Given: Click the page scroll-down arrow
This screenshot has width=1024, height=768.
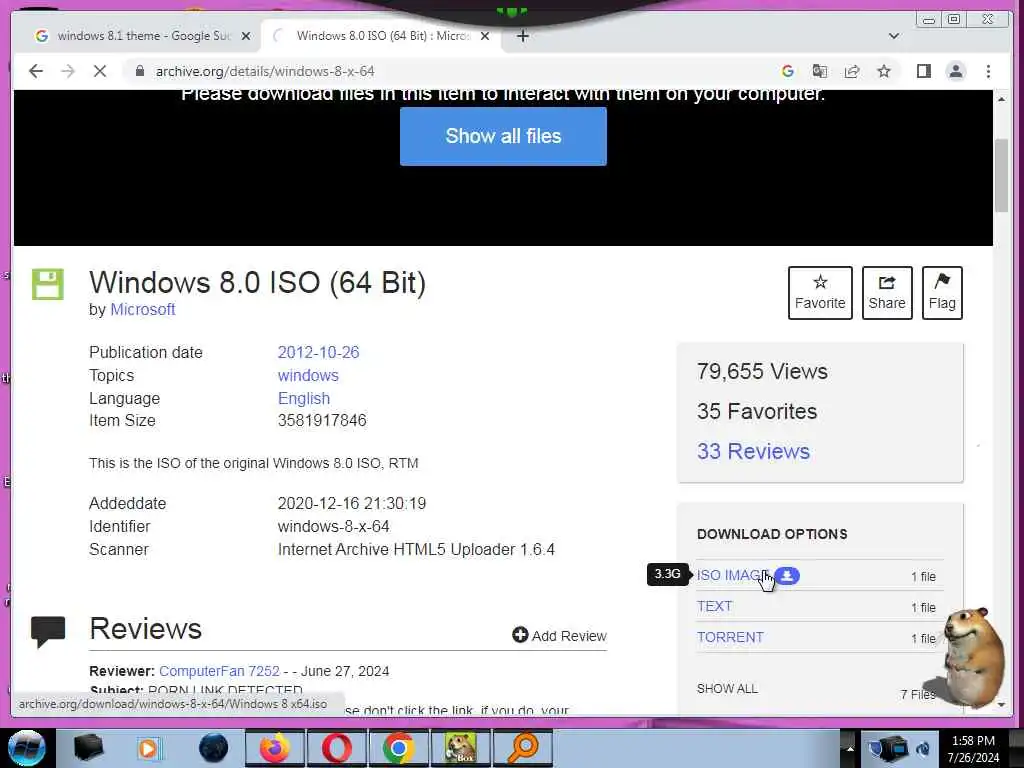Looking at the screenshot, I should pyautogui.click(x=1001, y=705).
